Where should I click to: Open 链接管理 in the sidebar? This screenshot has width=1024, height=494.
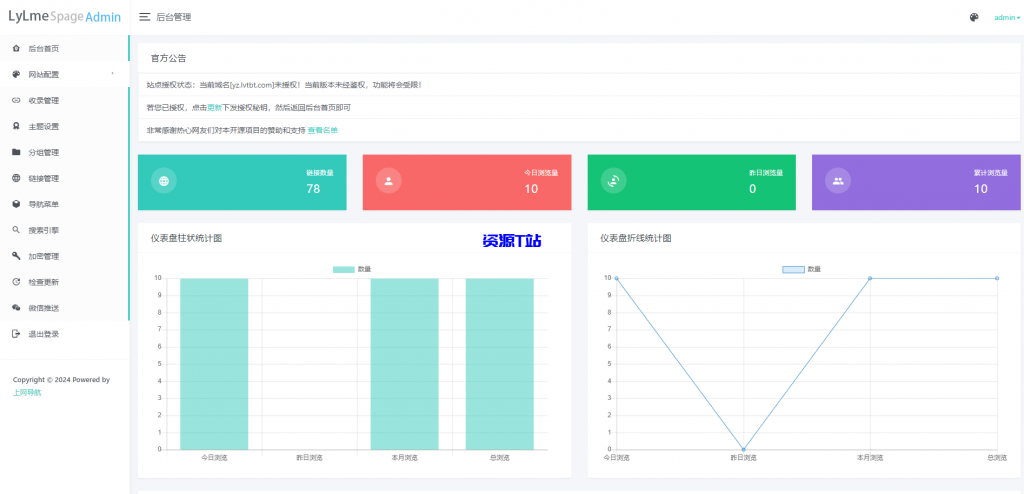tap(64, 178)
